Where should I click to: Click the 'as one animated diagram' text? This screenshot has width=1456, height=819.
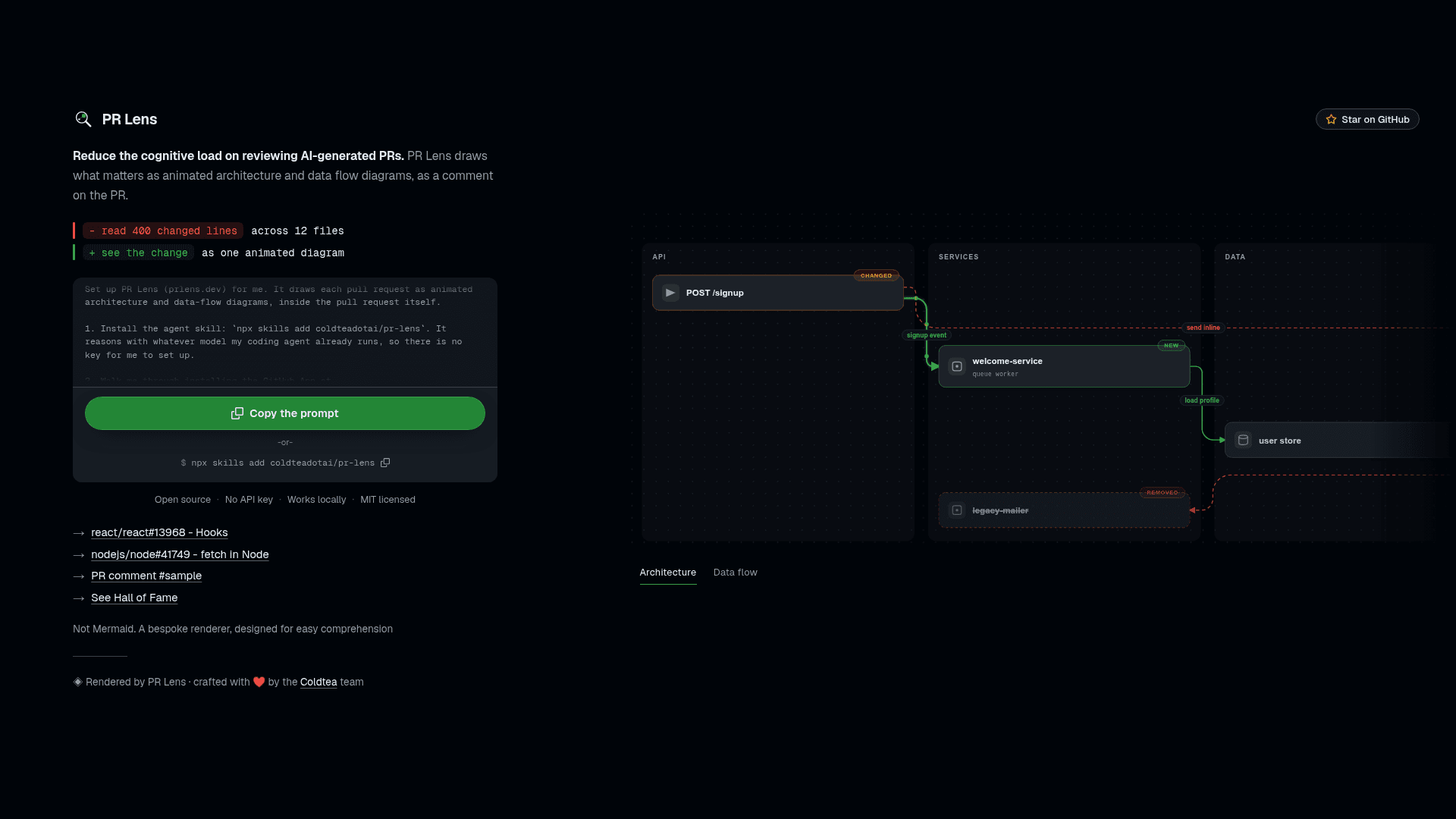pos(273,253)
